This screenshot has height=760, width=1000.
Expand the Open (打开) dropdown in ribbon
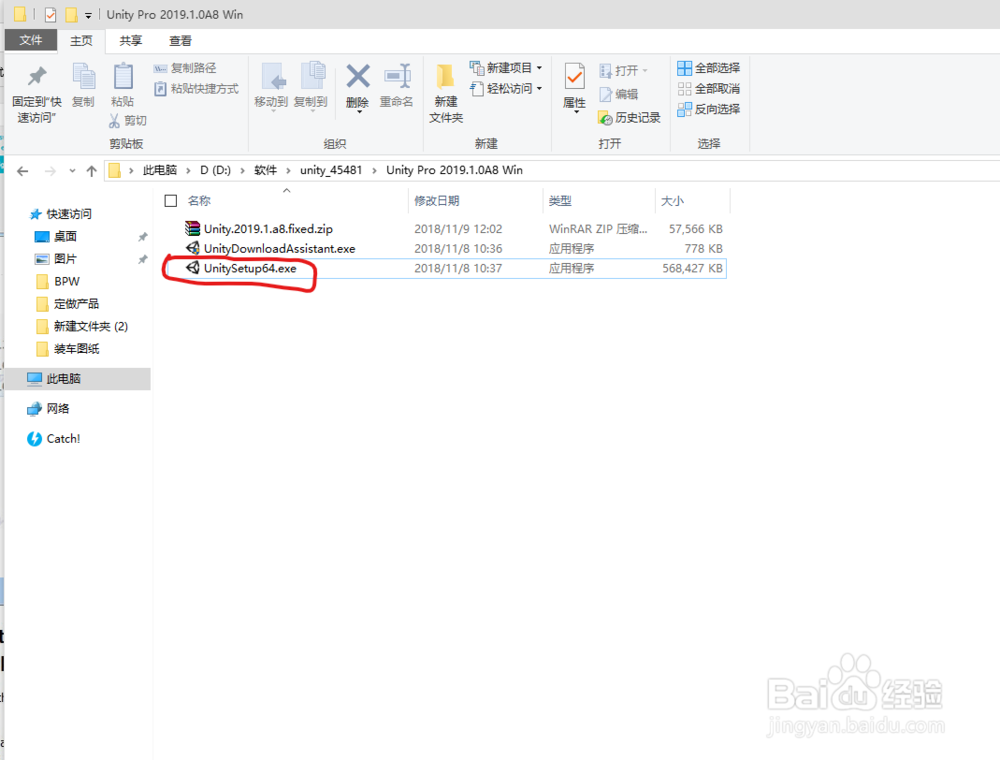[645, 71]
